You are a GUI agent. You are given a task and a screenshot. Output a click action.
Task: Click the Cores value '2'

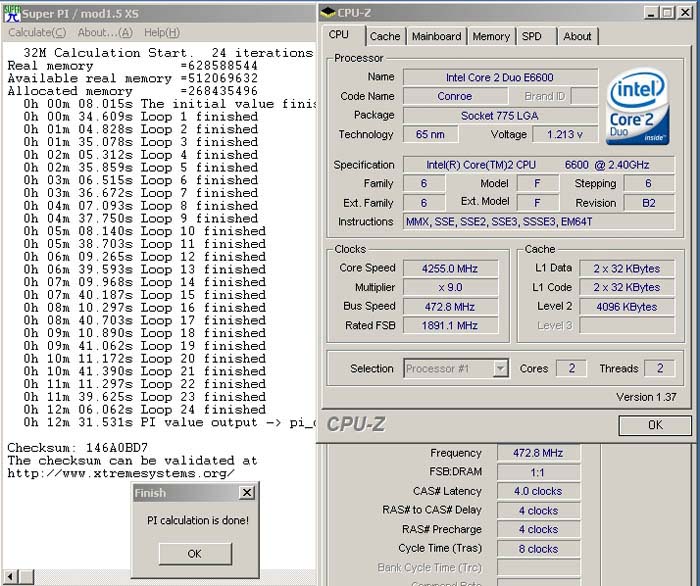[x=571, y=368]
